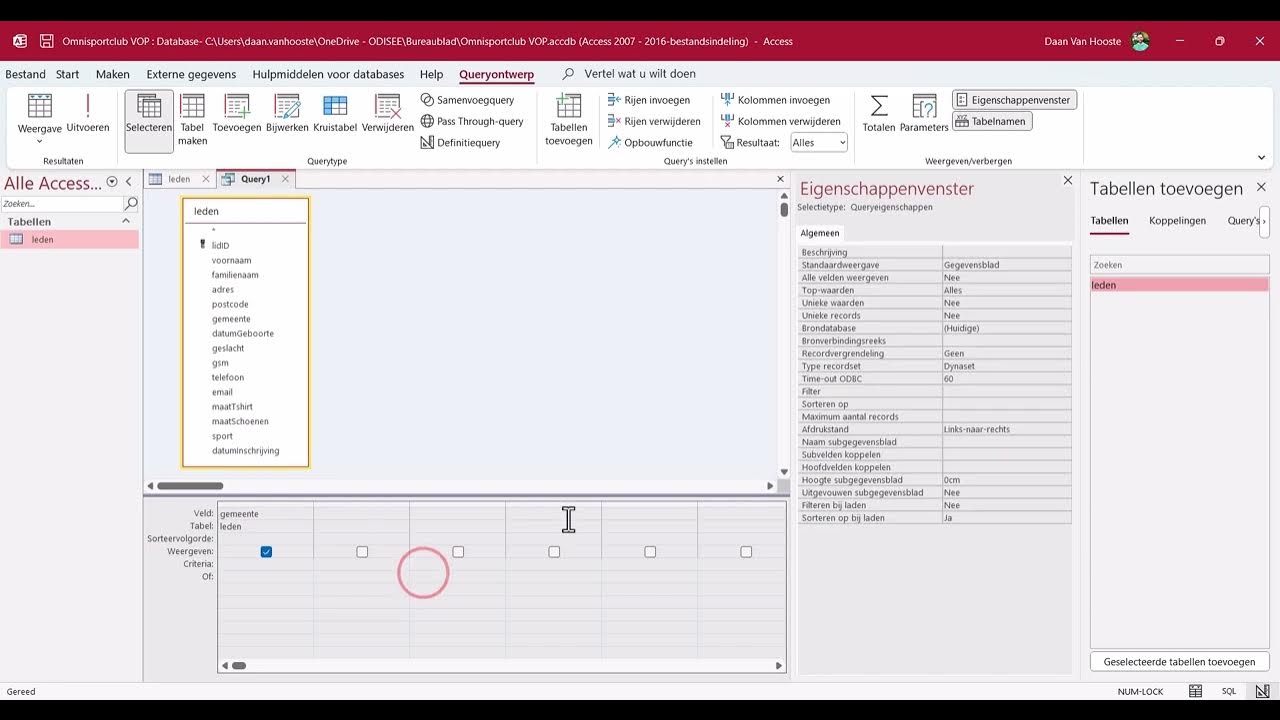Toggle the Totalen row
This screenshot has height=720, width=1280.
pyautogui.click(x=879, y=114)
